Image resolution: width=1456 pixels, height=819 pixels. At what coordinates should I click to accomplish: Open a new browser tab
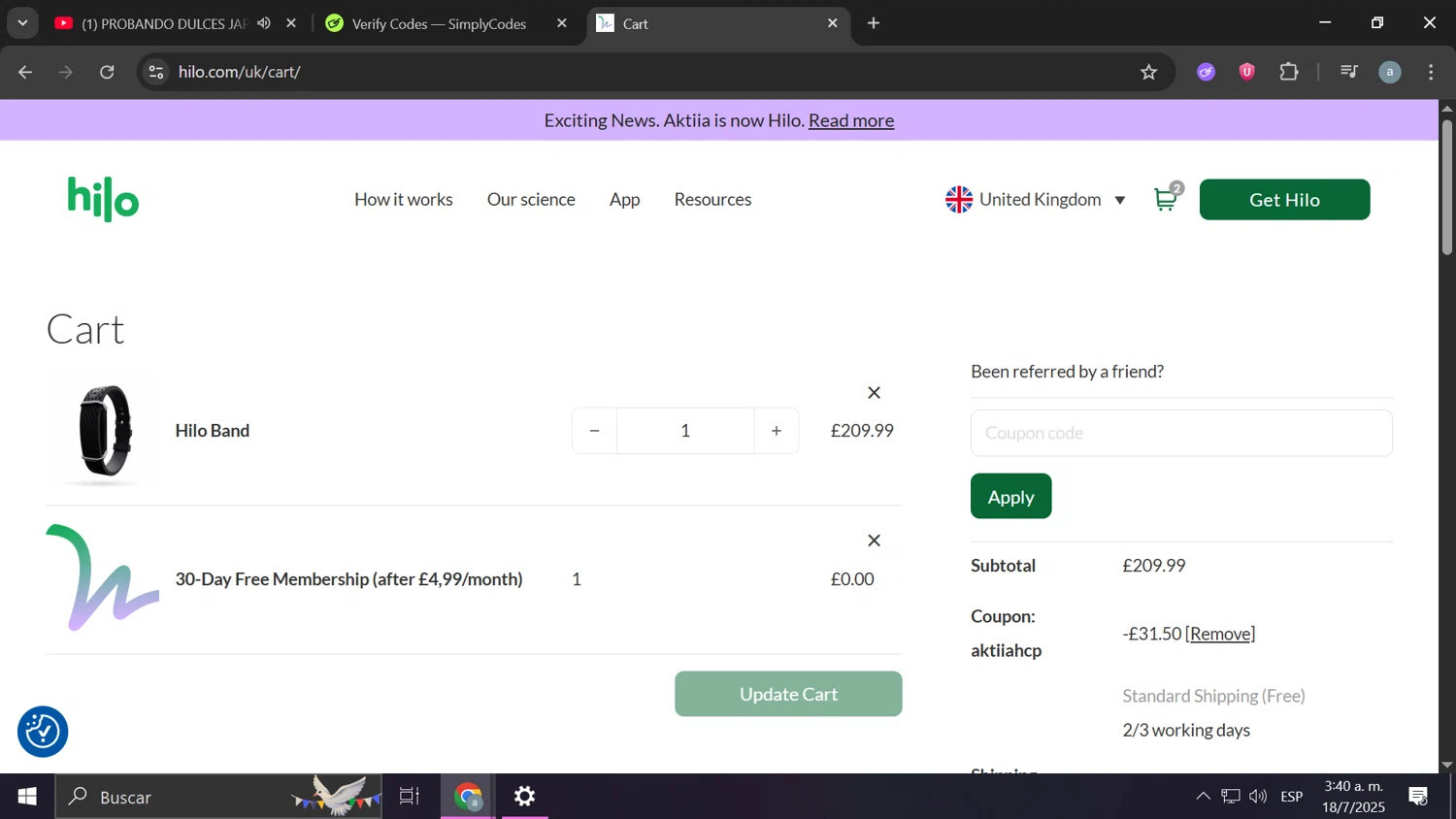(x=874, y=23)
